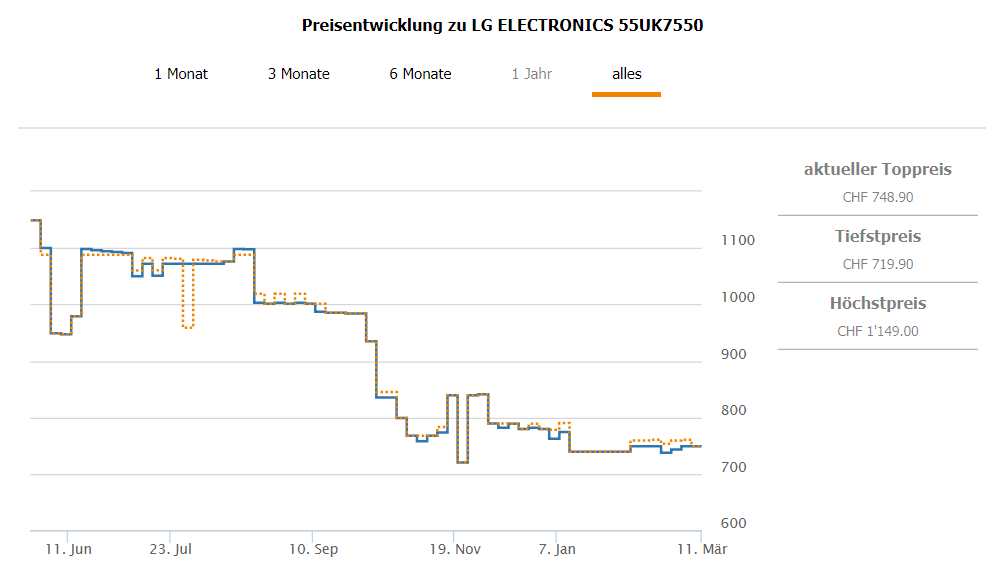Click the 11. Jun date label
Viewport: 986px width, 574px height.
(69, 549)
